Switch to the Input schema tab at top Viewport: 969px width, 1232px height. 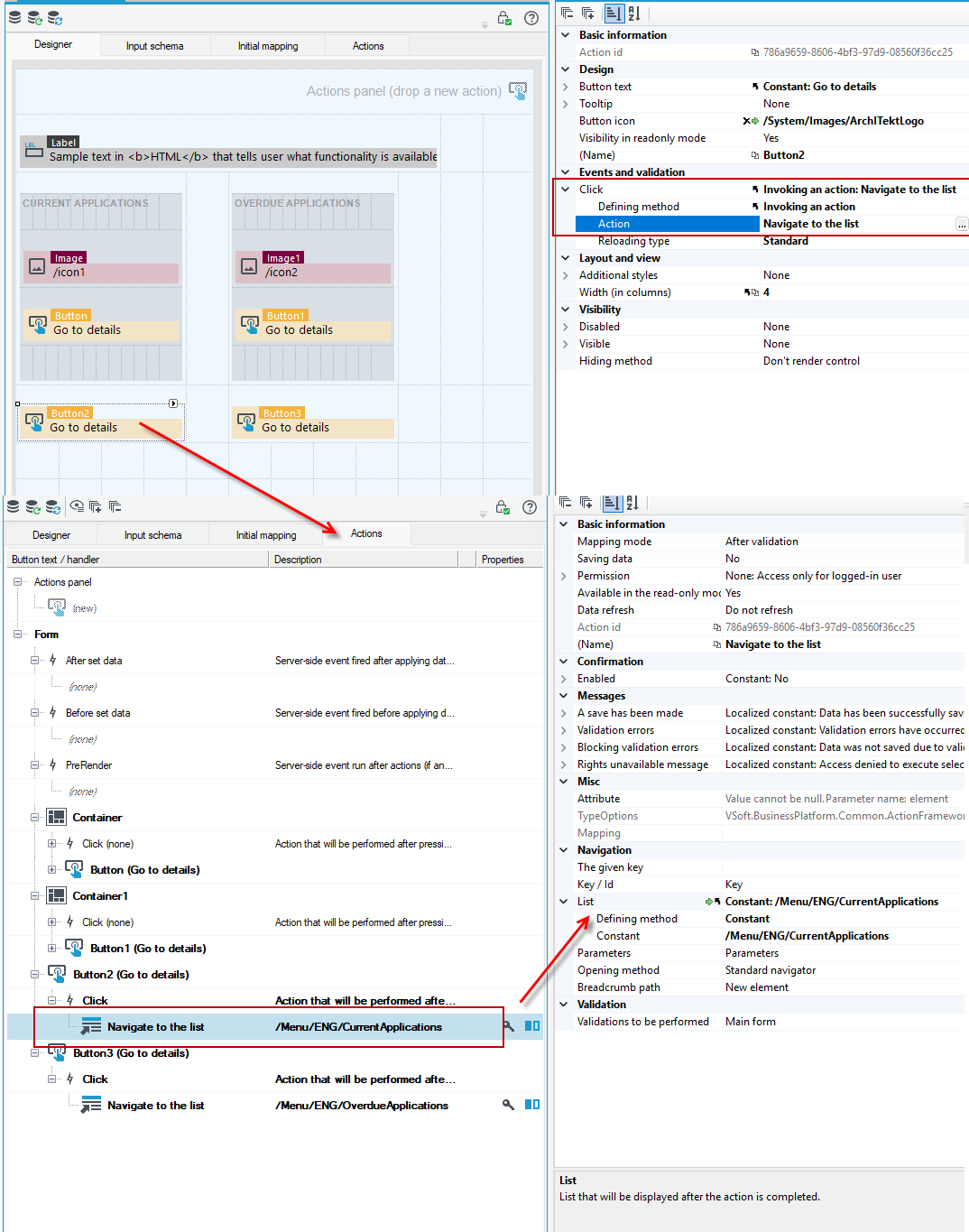pyautogui.click(x=155, y=46)
